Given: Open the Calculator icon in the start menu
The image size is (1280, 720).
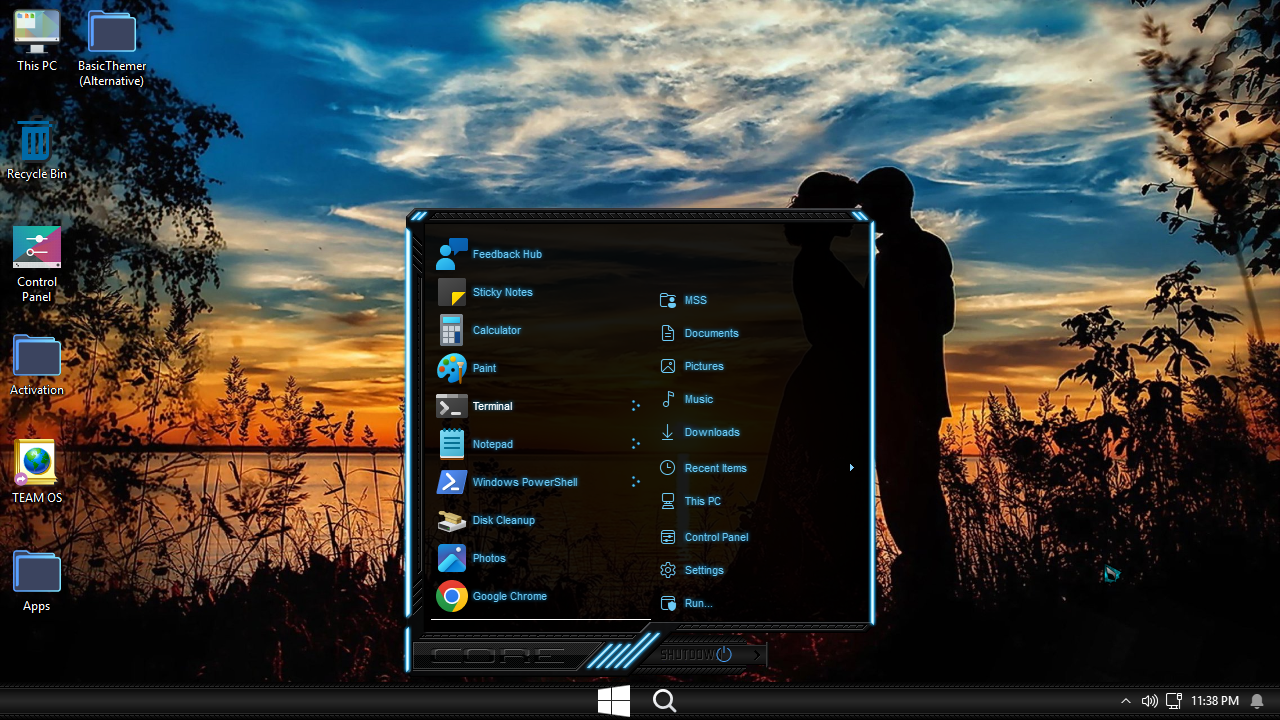Looking at the screenshot, I should tap(452, 330).
